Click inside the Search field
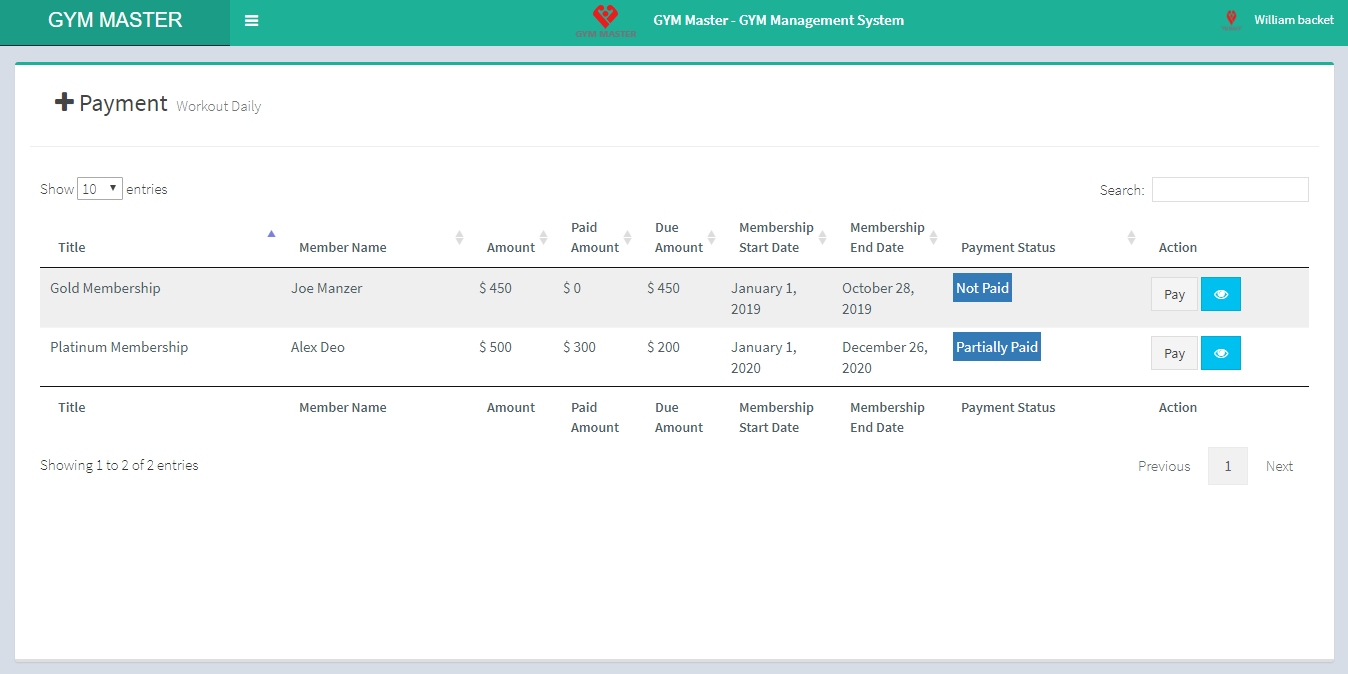 pyautogui.click(x=1230, y=189)
